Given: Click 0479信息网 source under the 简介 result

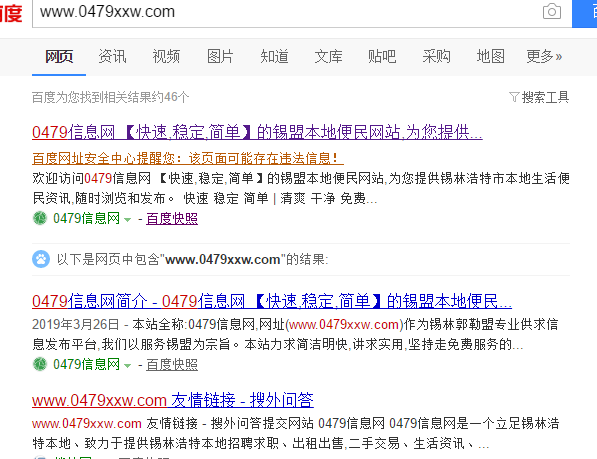Looking at the screenshot, I should click(86, 364).
